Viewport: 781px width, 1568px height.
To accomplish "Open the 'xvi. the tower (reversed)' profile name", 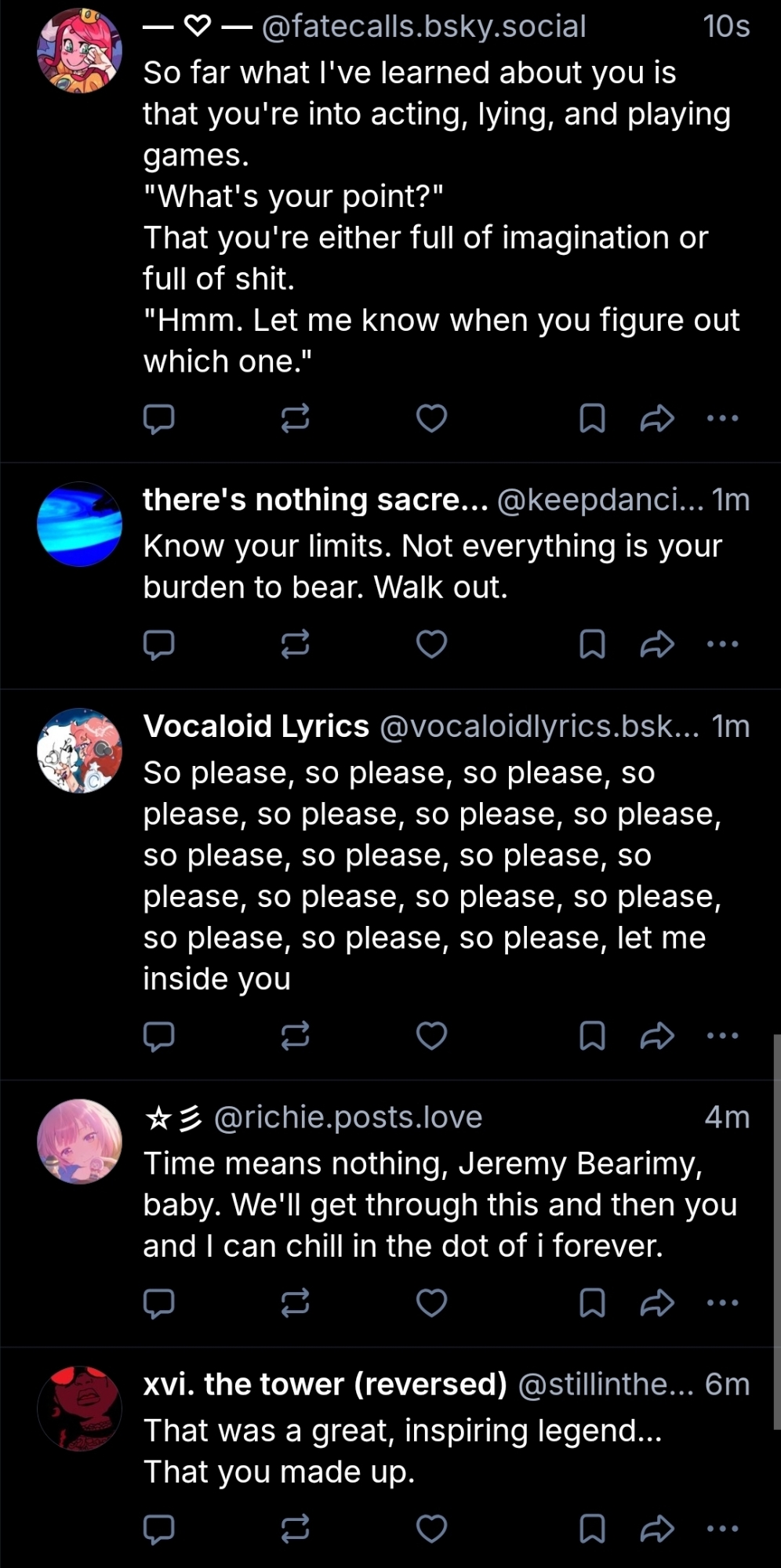I will pos(325,1385).
